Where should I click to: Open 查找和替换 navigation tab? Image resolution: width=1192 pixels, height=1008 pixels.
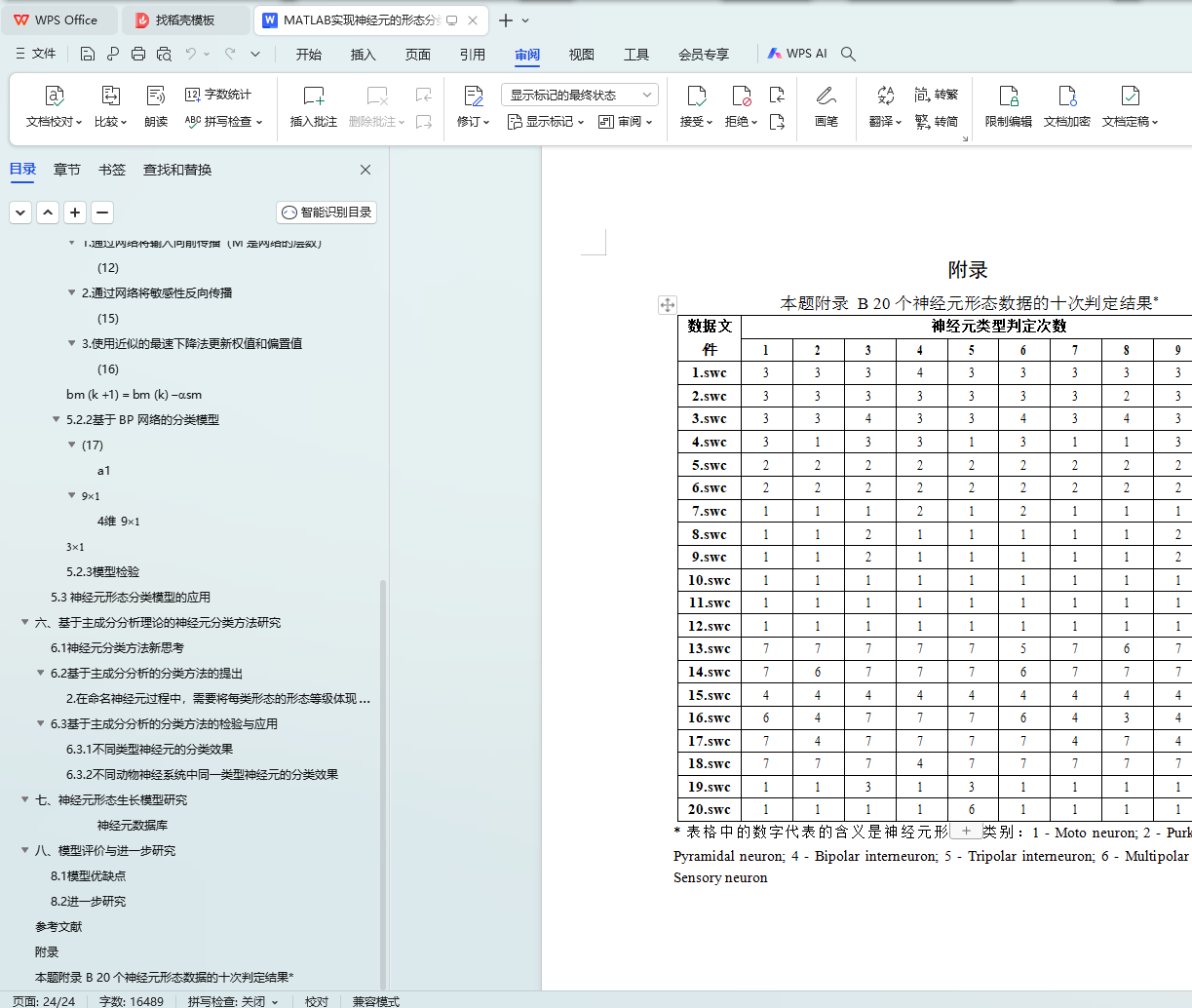click(177, 170)
